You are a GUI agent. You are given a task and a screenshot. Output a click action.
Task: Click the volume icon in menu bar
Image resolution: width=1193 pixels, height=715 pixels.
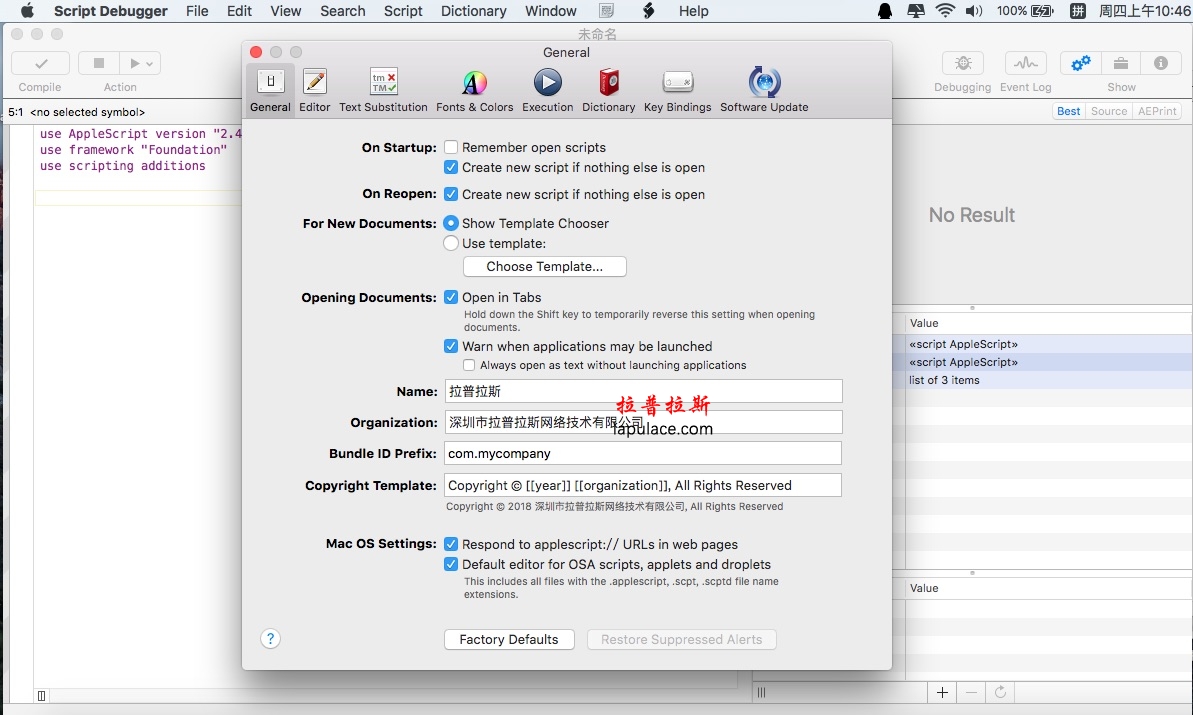(x=974, y=11)
